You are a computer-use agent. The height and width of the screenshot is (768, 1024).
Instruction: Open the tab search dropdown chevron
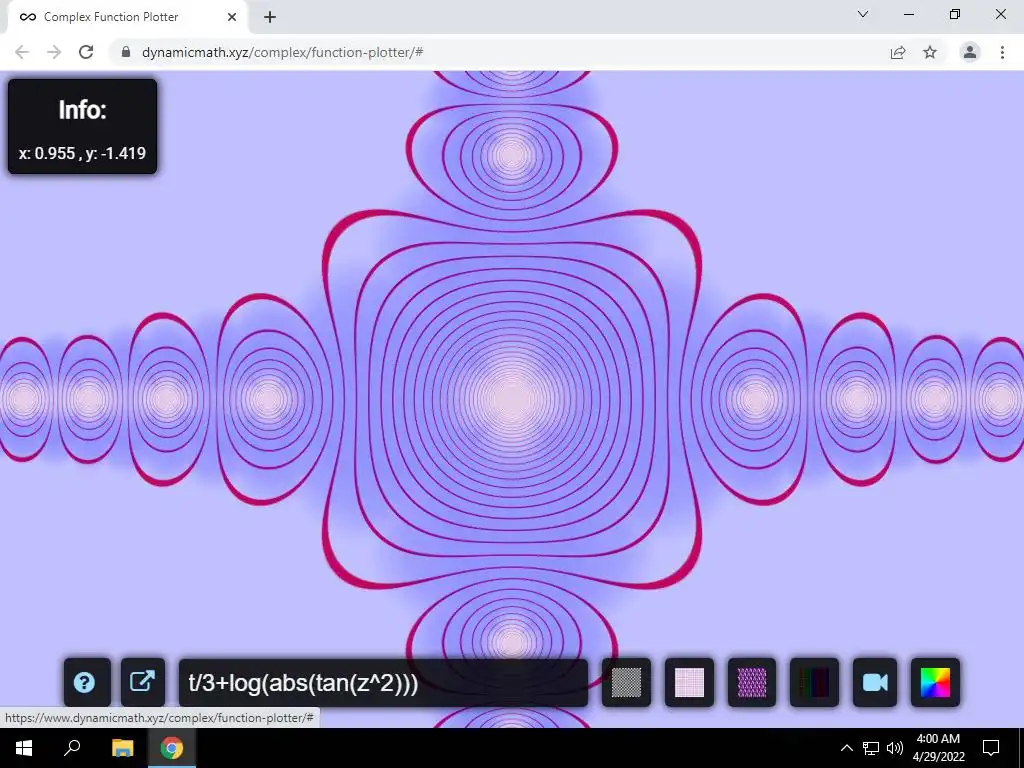[x=863, y=14]
